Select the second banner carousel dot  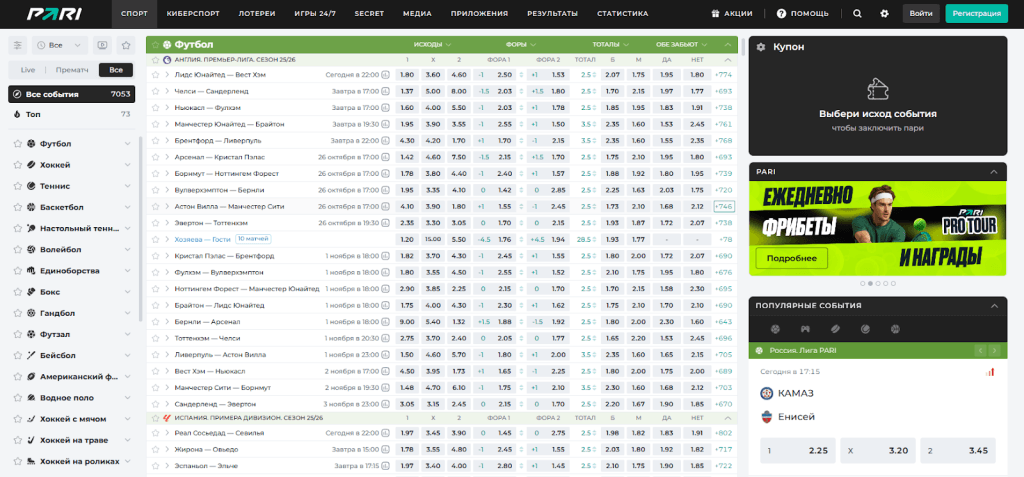[870, 284]
